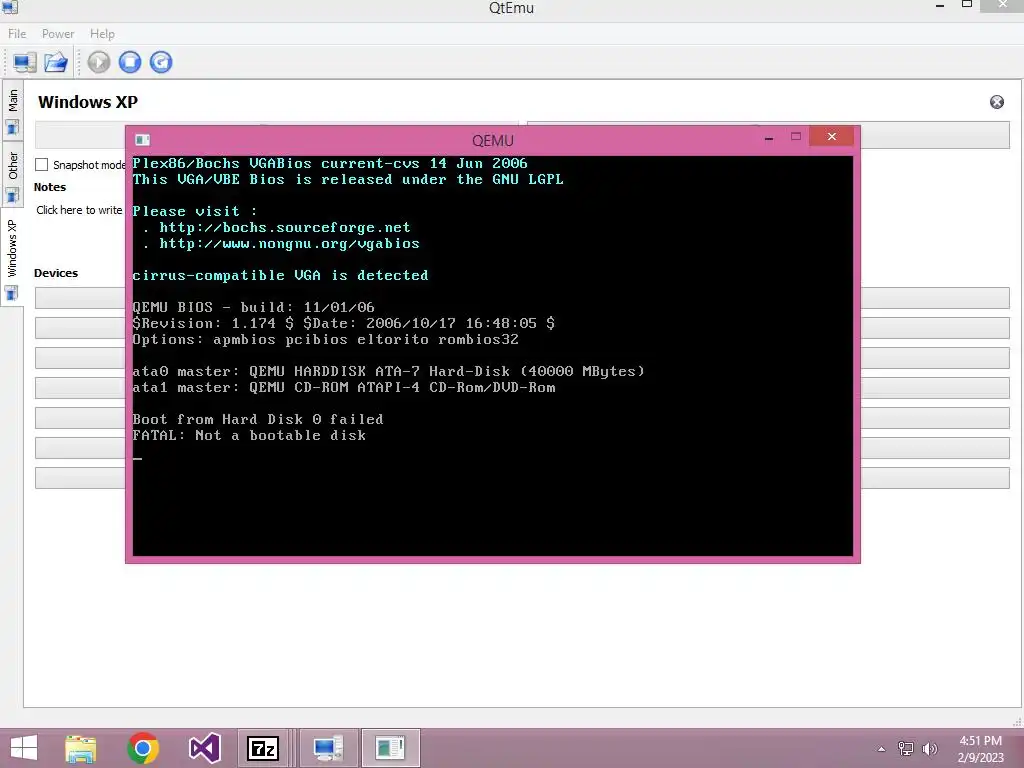Click the new virtual machine toolbar icon
1024x768 pixels.
pyautogui.click(x=24, y=63)
